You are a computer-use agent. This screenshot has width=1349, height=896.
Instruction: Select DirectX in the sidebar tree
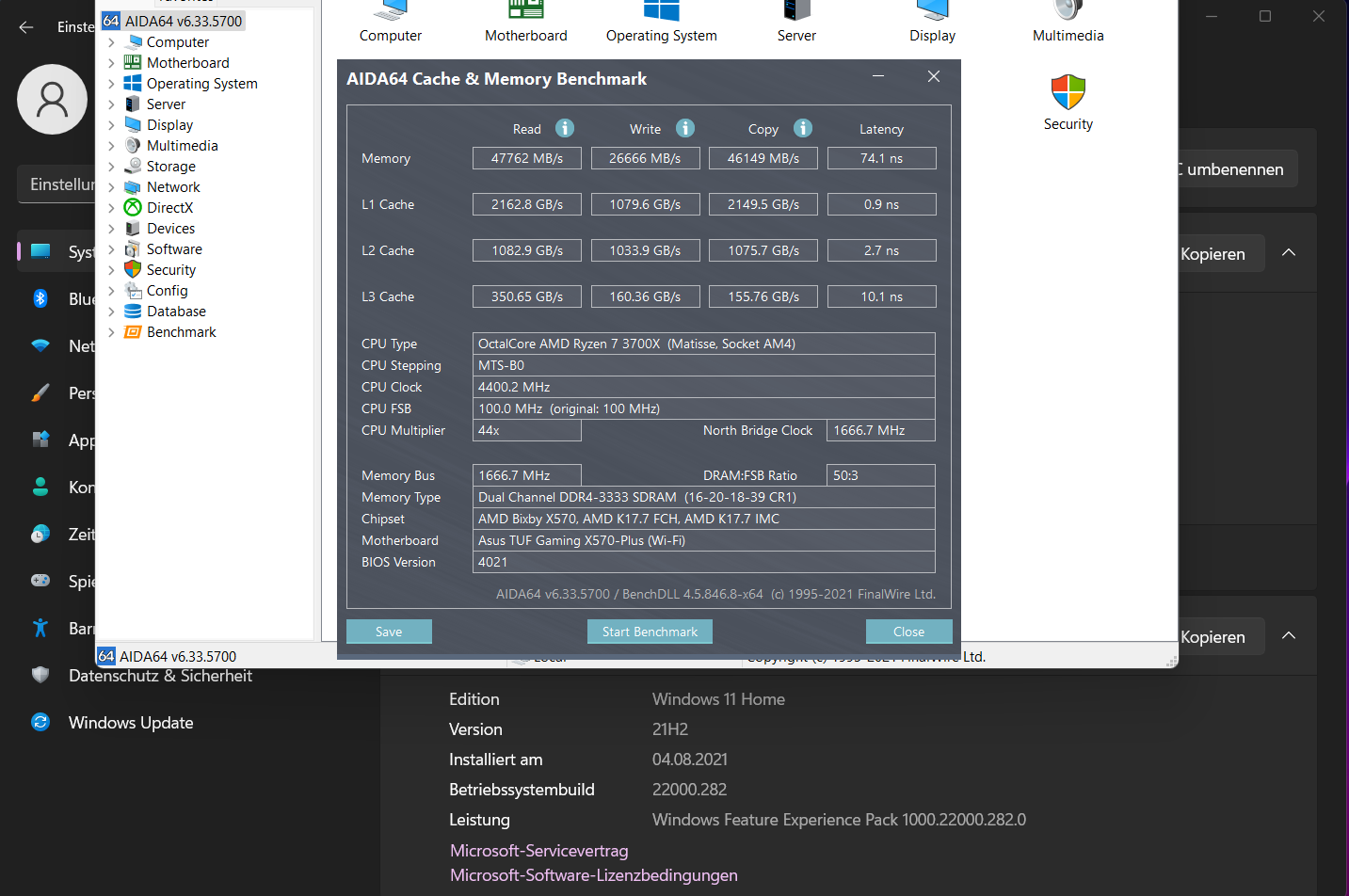(x=168, y=207)
